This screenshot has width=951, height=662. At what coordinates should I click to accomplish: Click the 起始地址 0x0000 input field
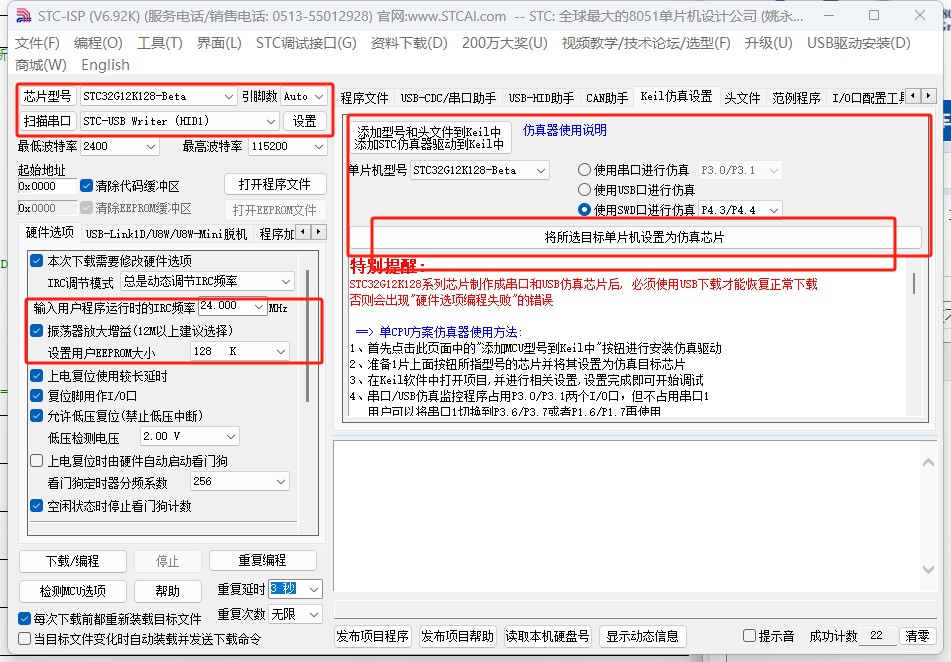[47, 186]
